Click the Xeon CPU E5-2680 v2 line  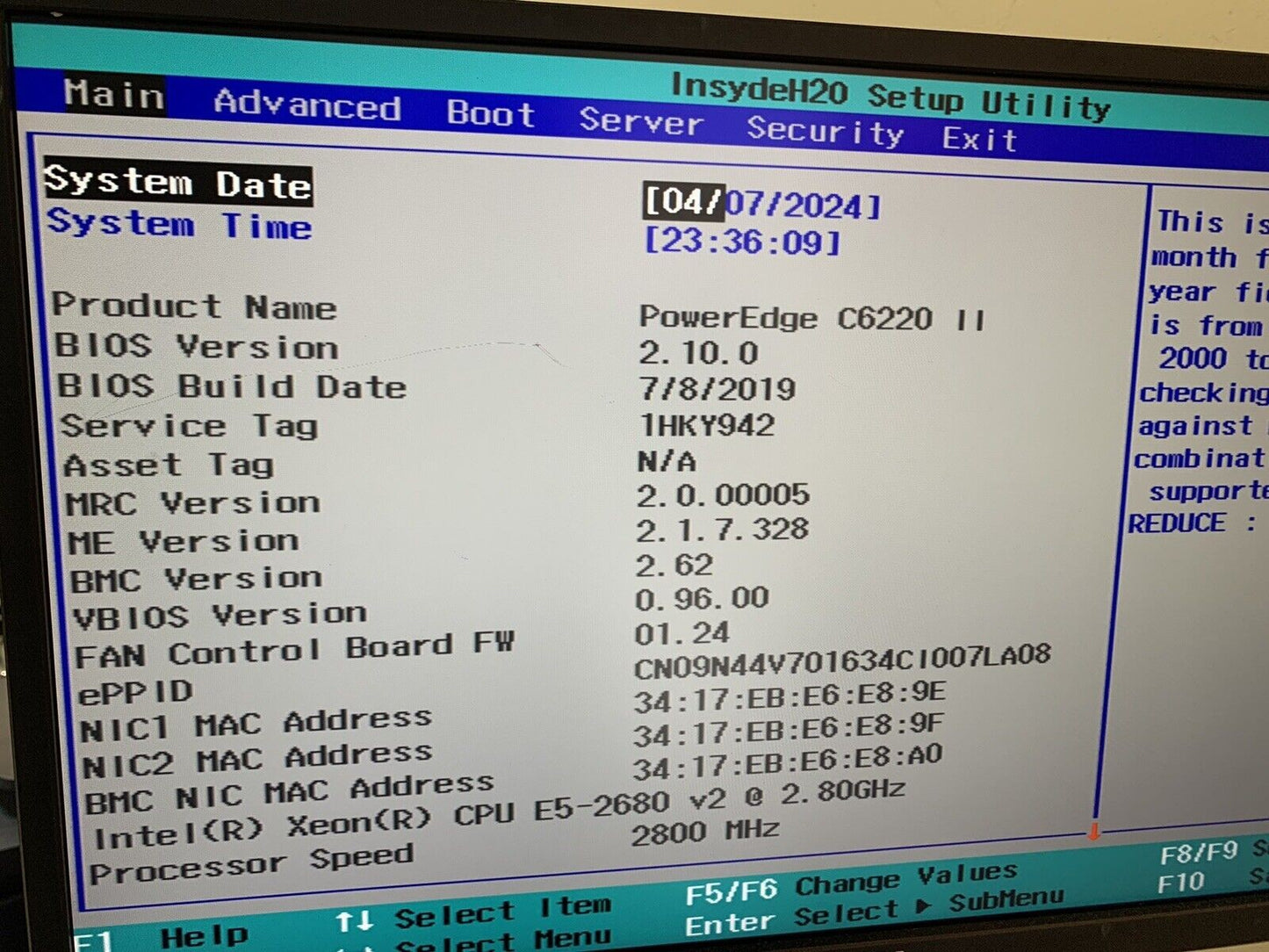point(499,814)
